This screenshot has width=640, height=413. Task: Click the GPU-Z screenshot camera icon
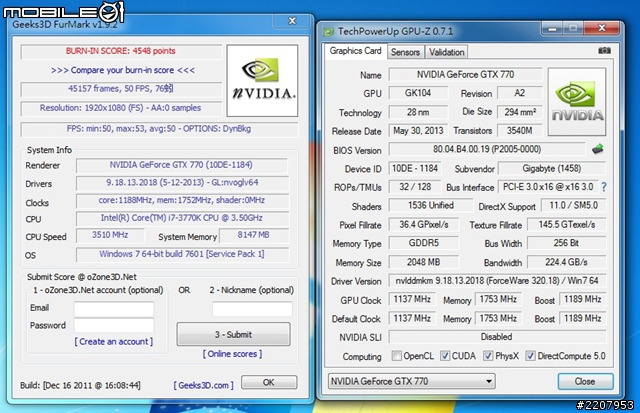click(x=604, y=51)
